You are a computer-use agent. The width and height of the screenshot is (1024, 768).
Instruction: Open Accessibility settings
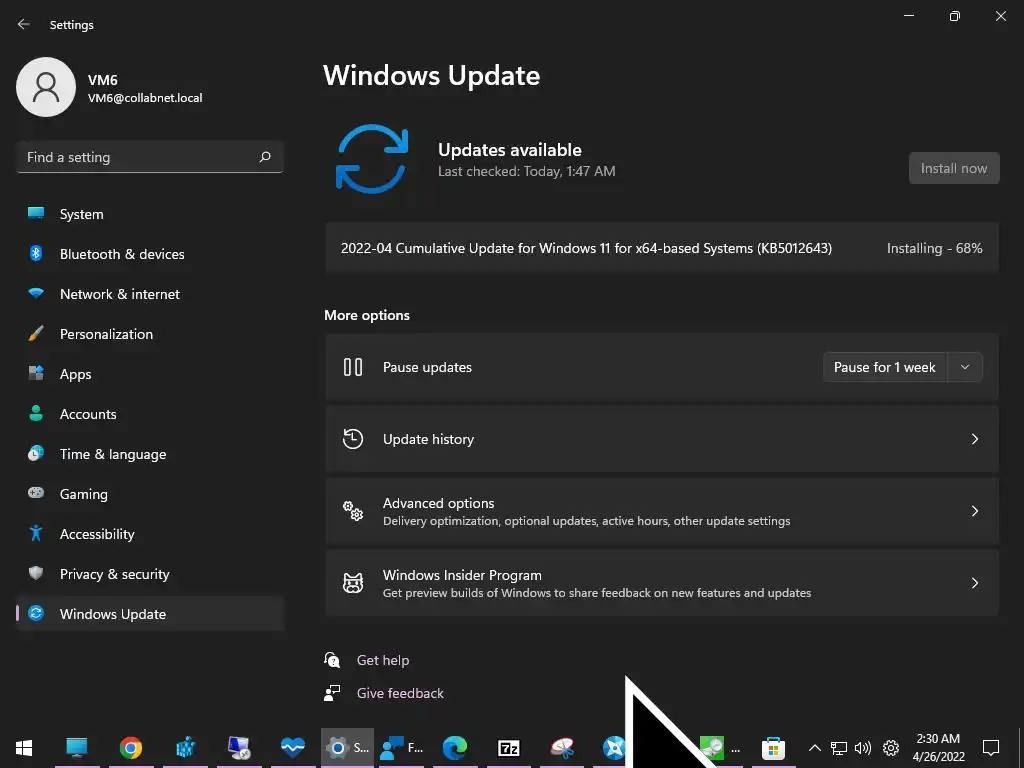coord(150,534)
